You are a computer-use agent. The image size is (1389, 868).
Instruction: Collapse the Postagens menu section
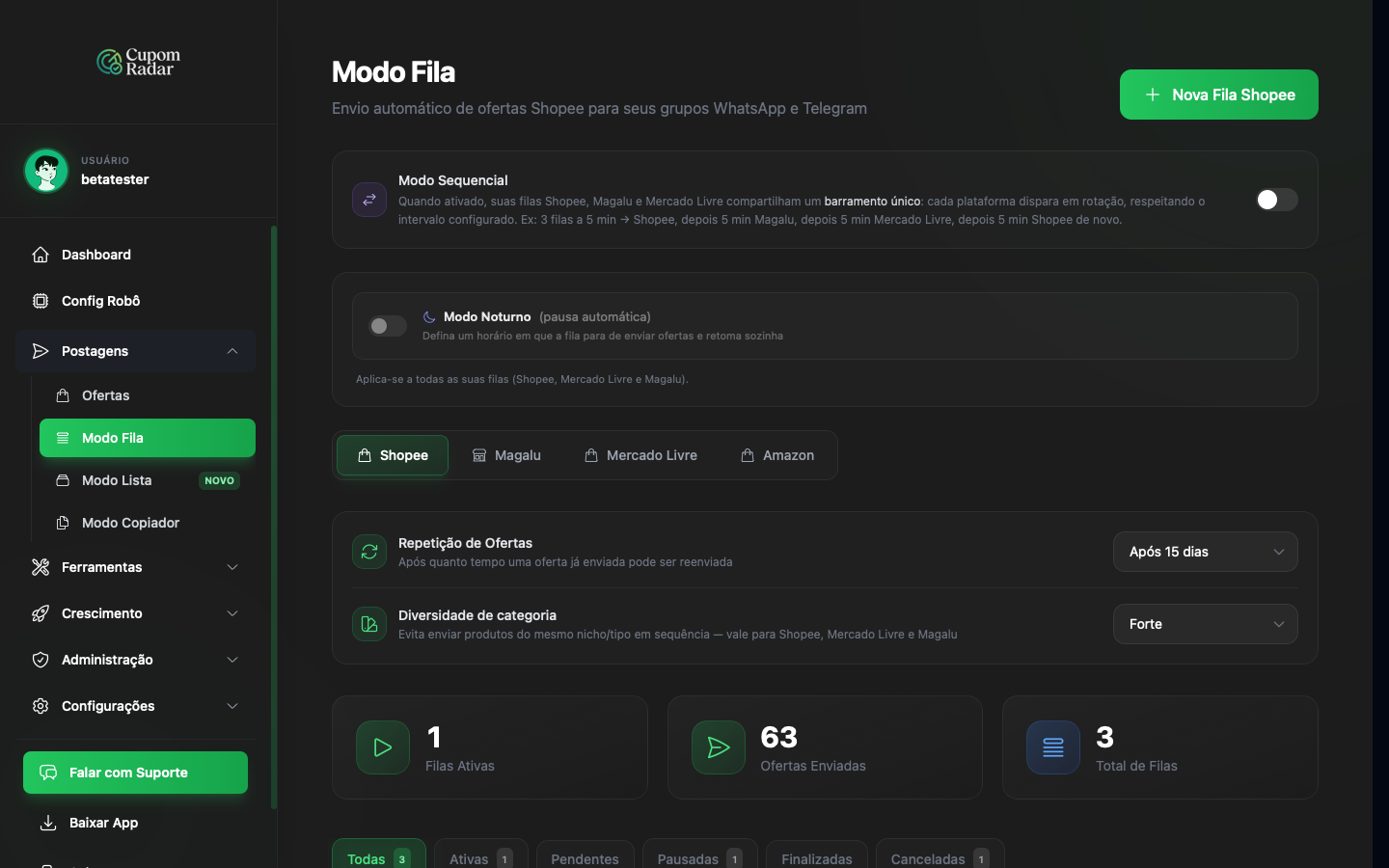pyautogui.click(x=232, y=351)
